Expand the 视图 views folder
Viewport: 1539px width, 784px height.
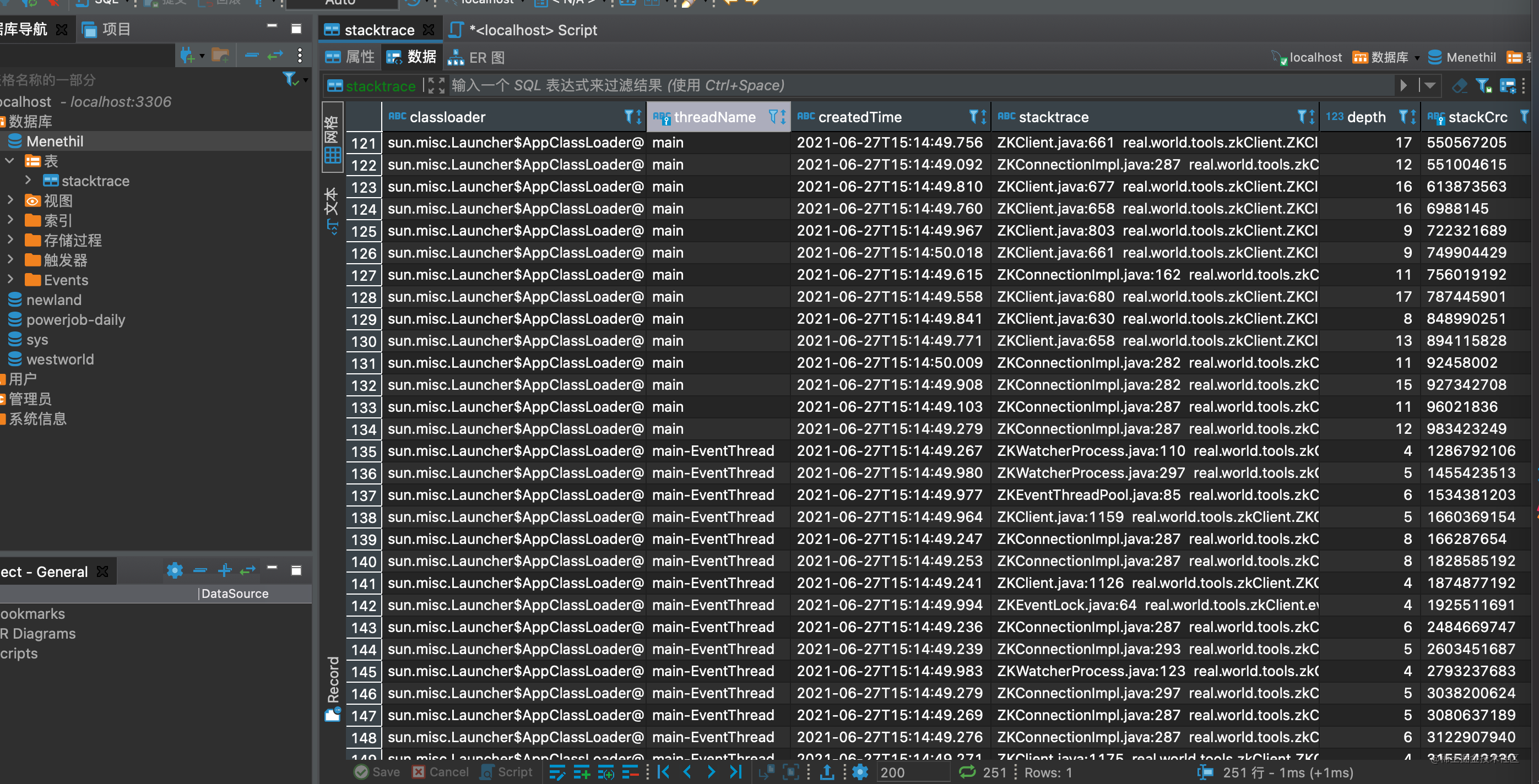pos(9,200)
